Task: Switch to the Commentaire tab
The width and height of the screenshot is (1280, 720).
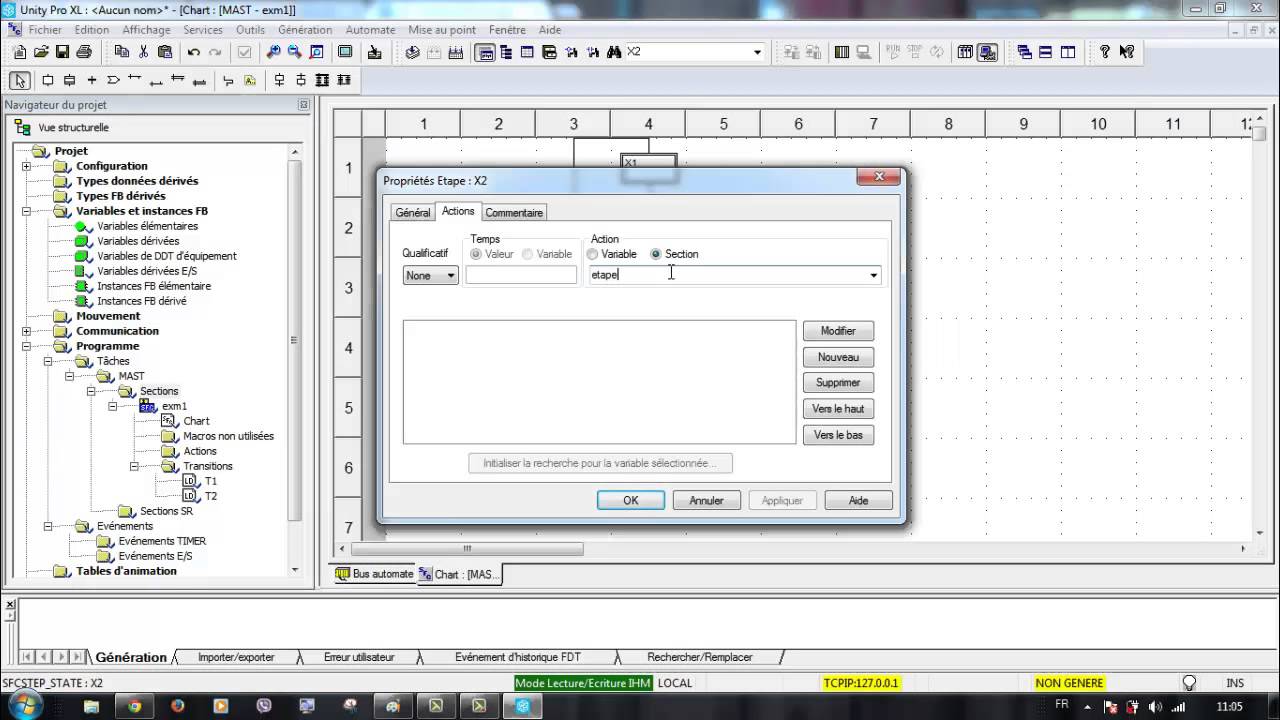Action: [514, 213]
